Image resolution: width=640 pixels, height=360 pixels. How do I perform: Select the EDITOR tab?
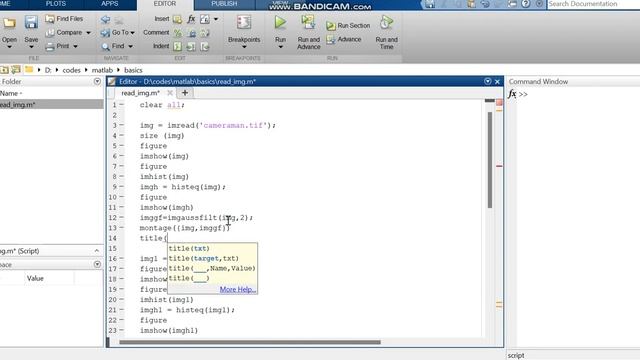coord(165,4)
